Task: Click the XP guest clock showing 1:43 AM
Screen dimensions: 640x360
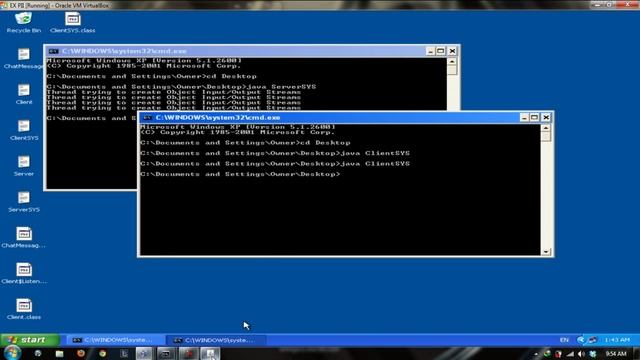Action: [617, 340]
